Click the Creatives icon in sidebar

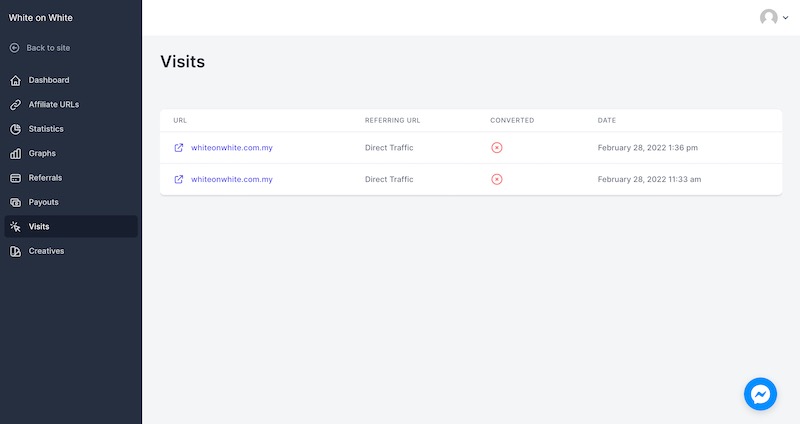15,251
